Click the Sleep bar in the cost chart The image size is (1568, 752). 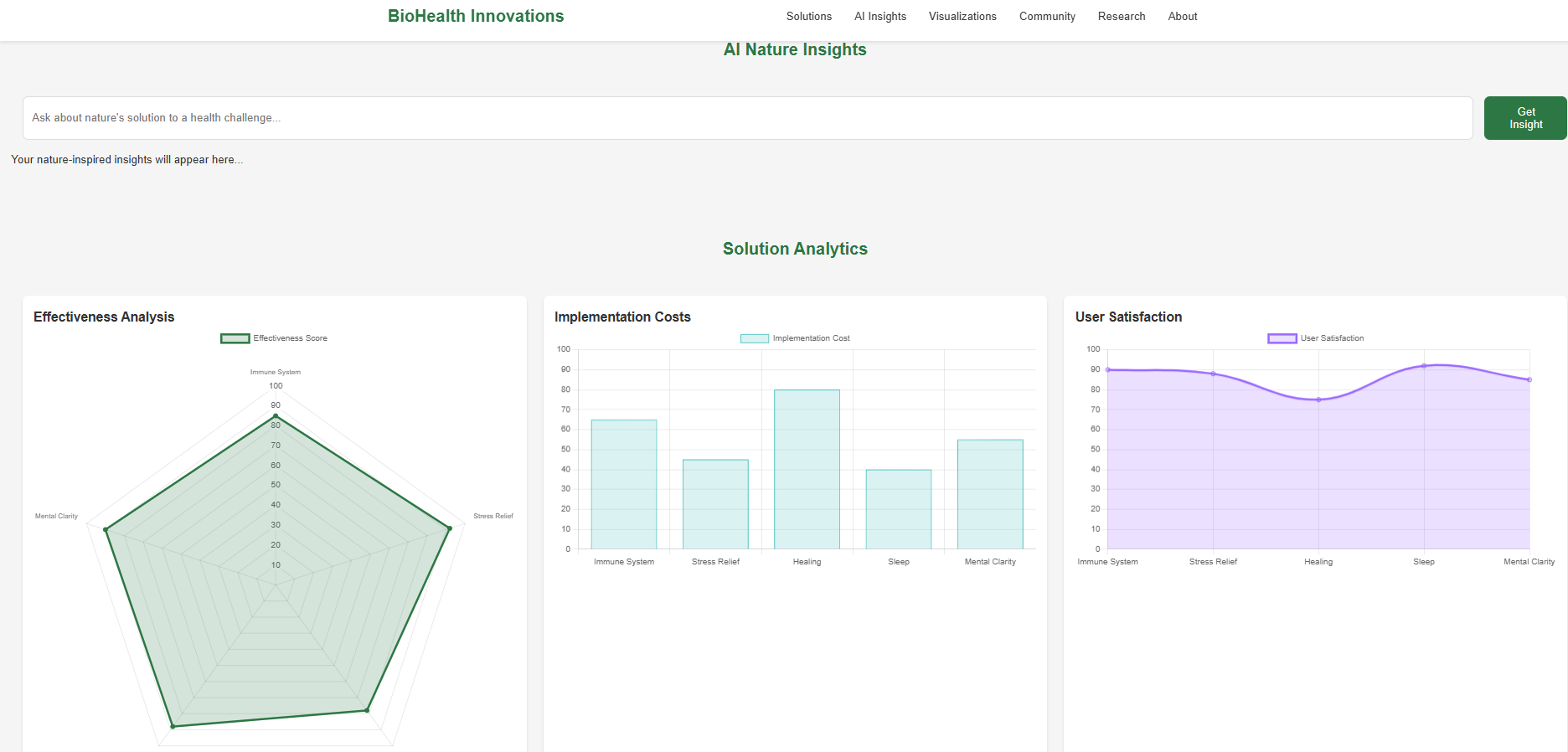(x=899, y=509)
